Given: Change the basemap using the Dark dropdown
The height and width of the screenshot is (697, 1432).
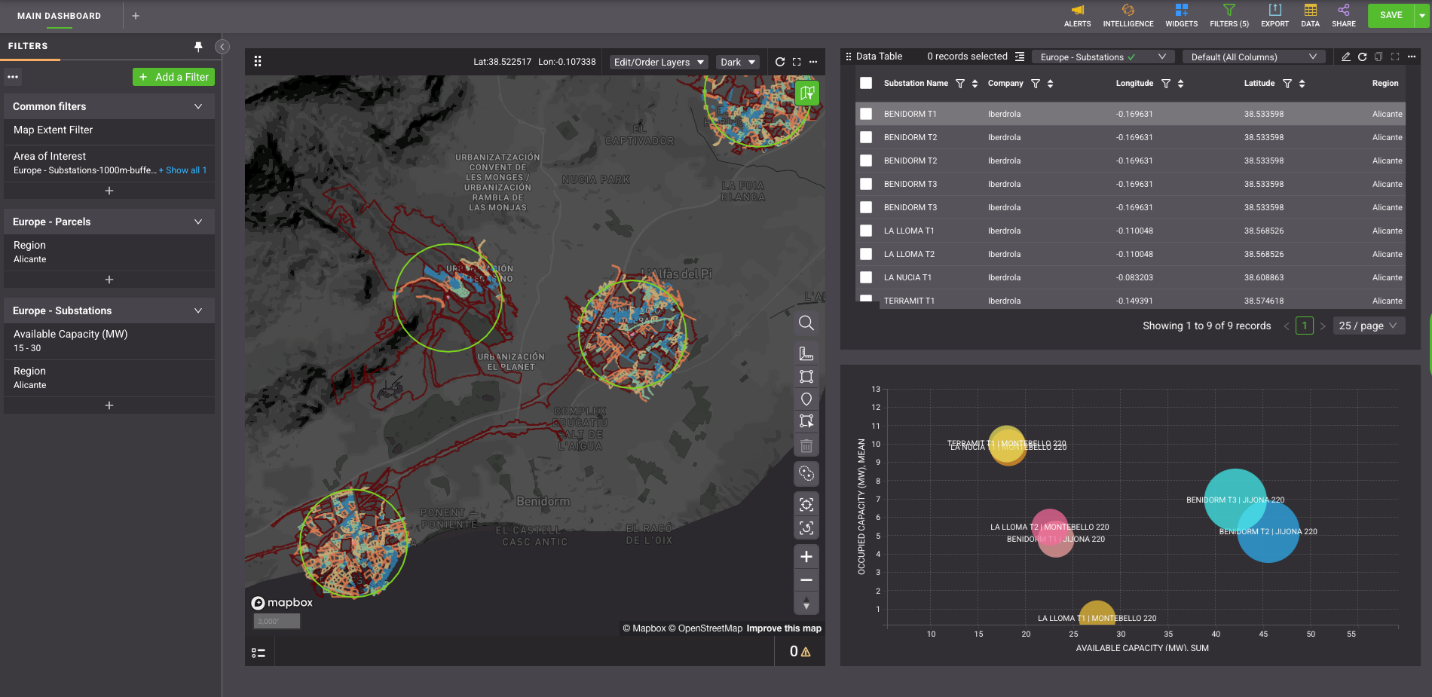Looking at the screenshot, I should 737,61.
